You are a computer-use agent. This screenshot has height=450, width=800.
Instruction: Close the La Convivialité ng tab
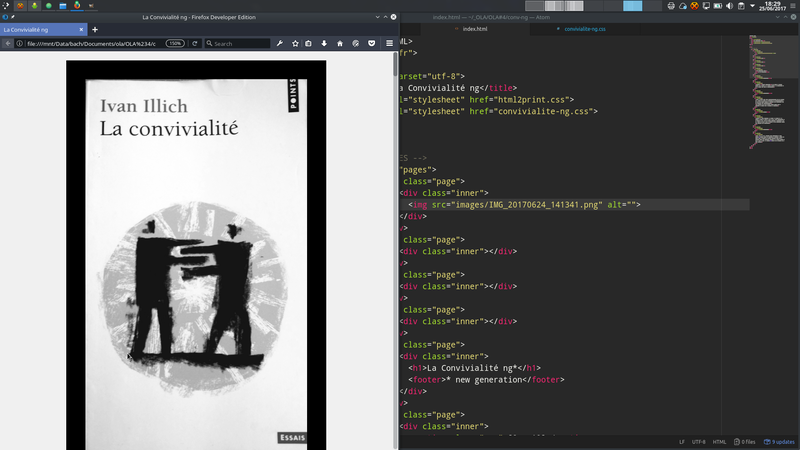[81, 30]
